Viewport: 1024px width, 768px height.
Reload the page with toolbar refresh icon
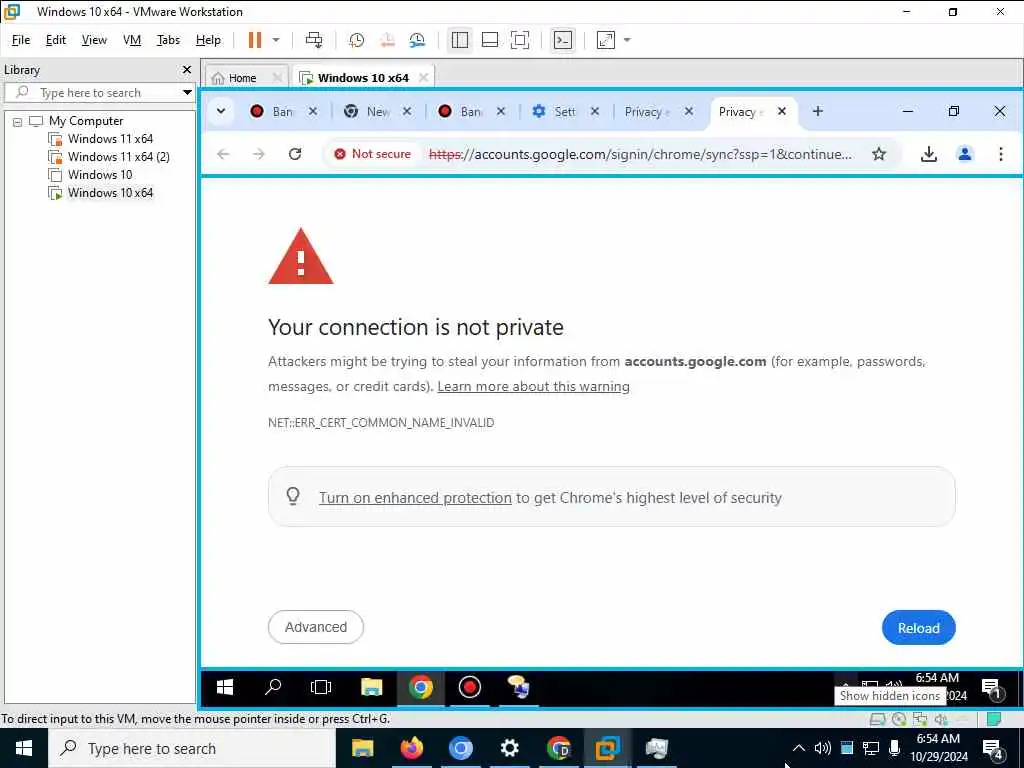[295, 154]
